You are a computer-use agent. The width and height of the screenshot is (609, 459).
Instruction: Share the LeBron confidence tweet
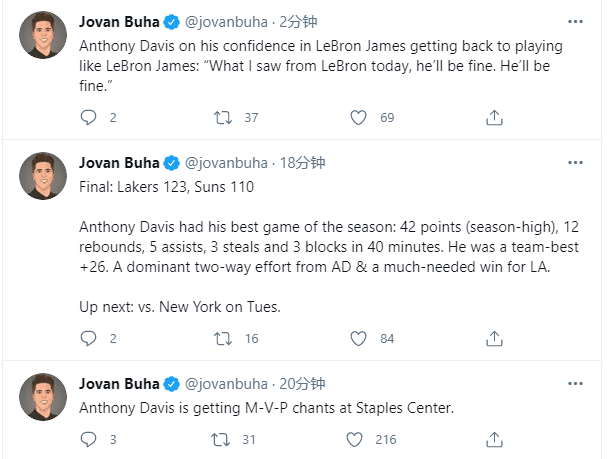pyautogui.click(x=494, y=118)
